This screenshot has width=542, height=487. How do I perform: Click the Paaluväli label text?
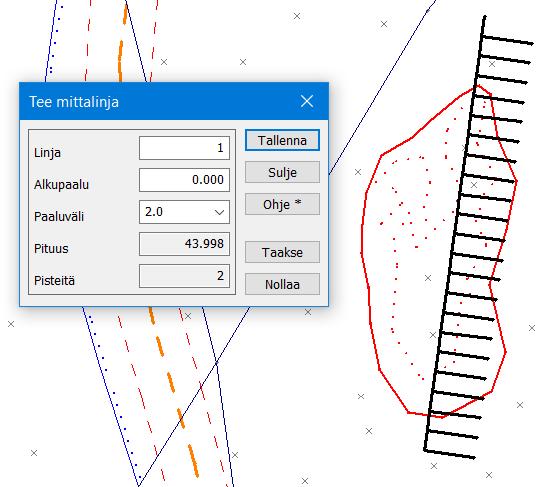click(59, 217)
